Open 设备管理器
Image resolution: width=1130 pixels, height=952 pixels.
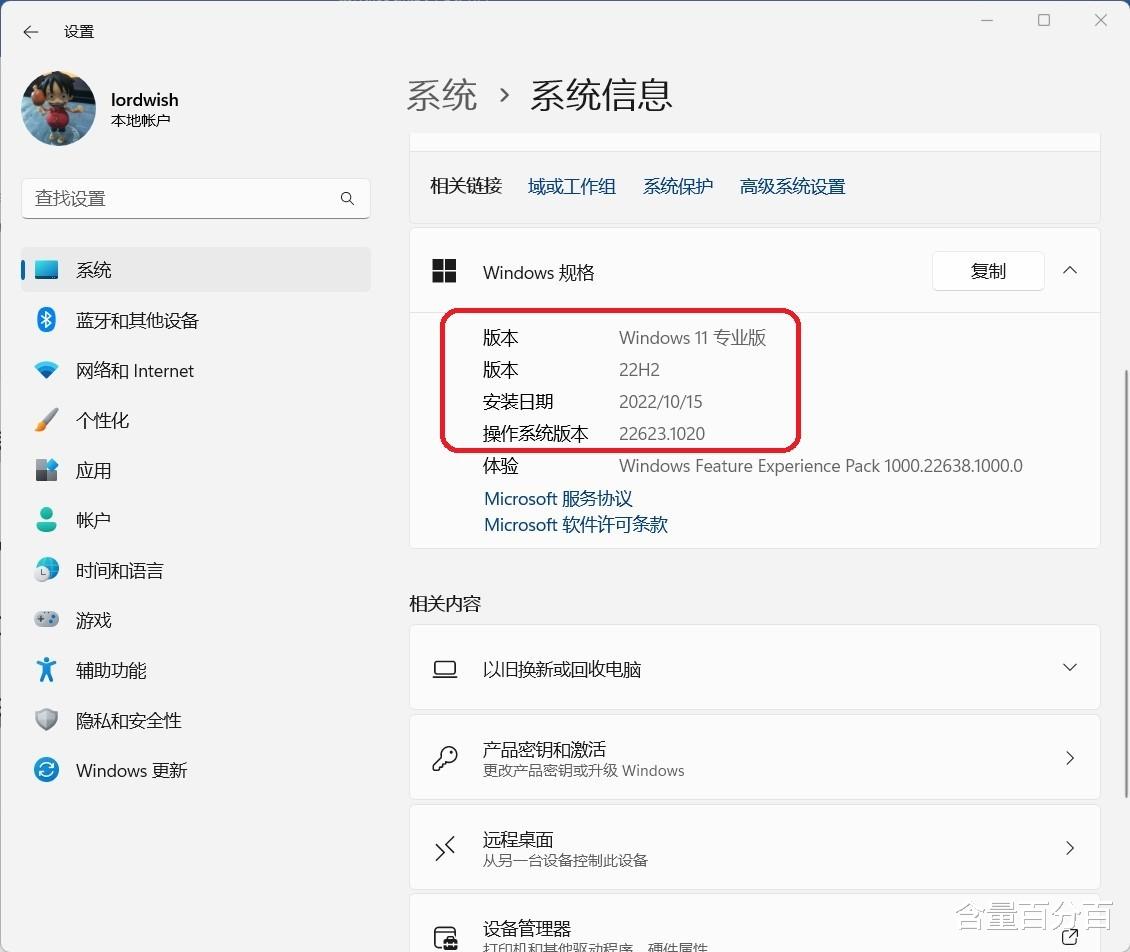click(755, 924)
